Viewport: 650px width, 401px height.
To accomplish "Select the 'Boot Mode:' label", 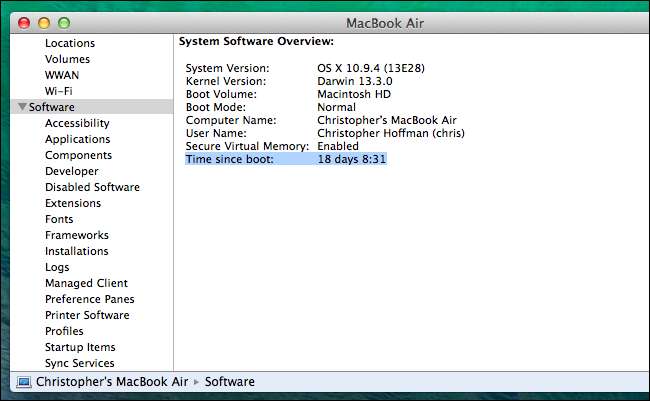I will click(216, 107).
